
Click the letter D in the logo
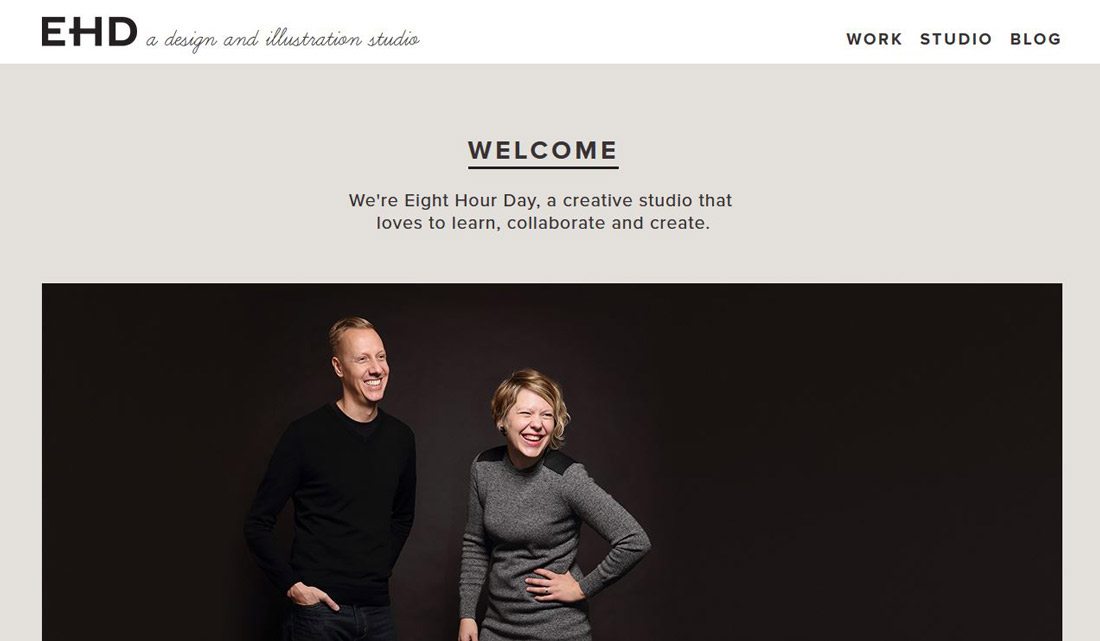[x=122, y=32]
